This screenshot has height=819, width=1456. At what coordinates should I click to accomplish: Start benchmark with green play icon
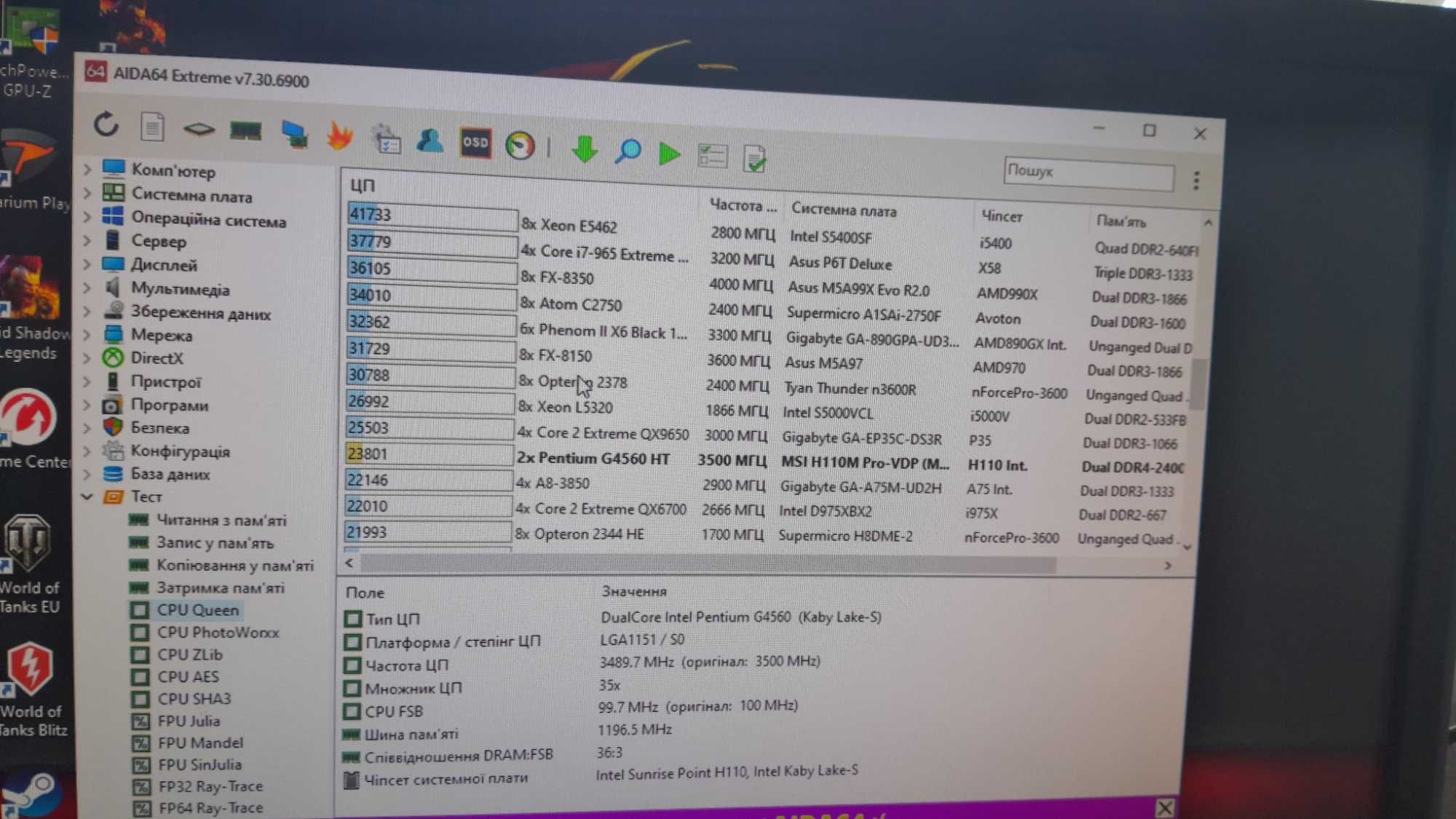click(669, 154)
